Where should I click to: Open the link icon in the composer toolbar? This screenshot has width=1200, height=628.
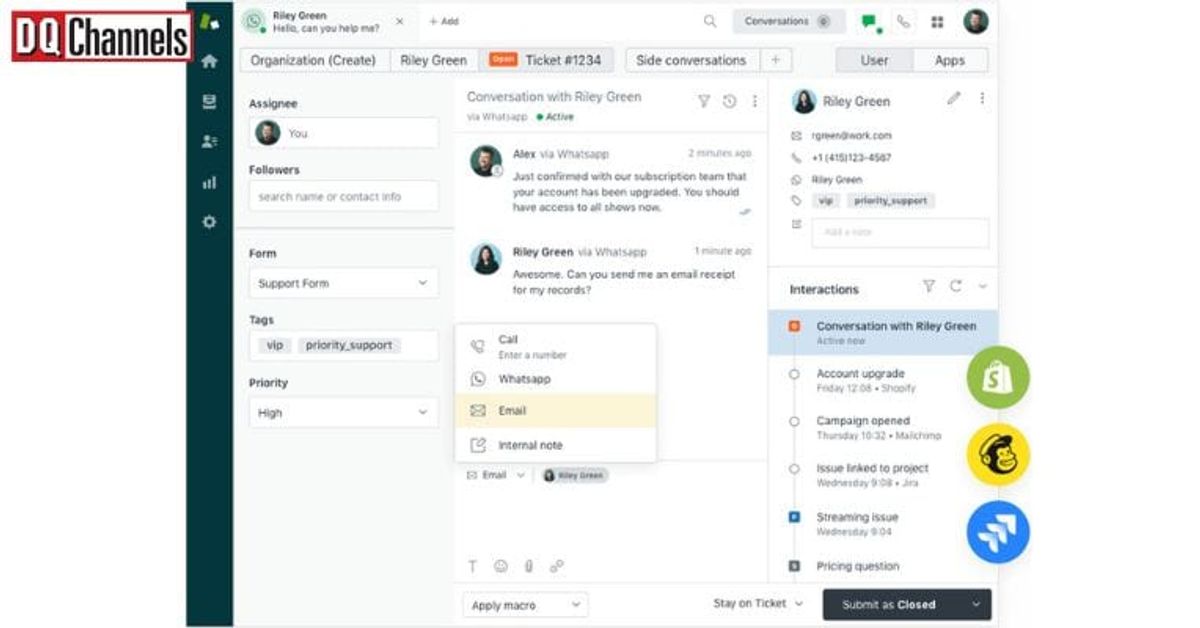coord(558,565)
